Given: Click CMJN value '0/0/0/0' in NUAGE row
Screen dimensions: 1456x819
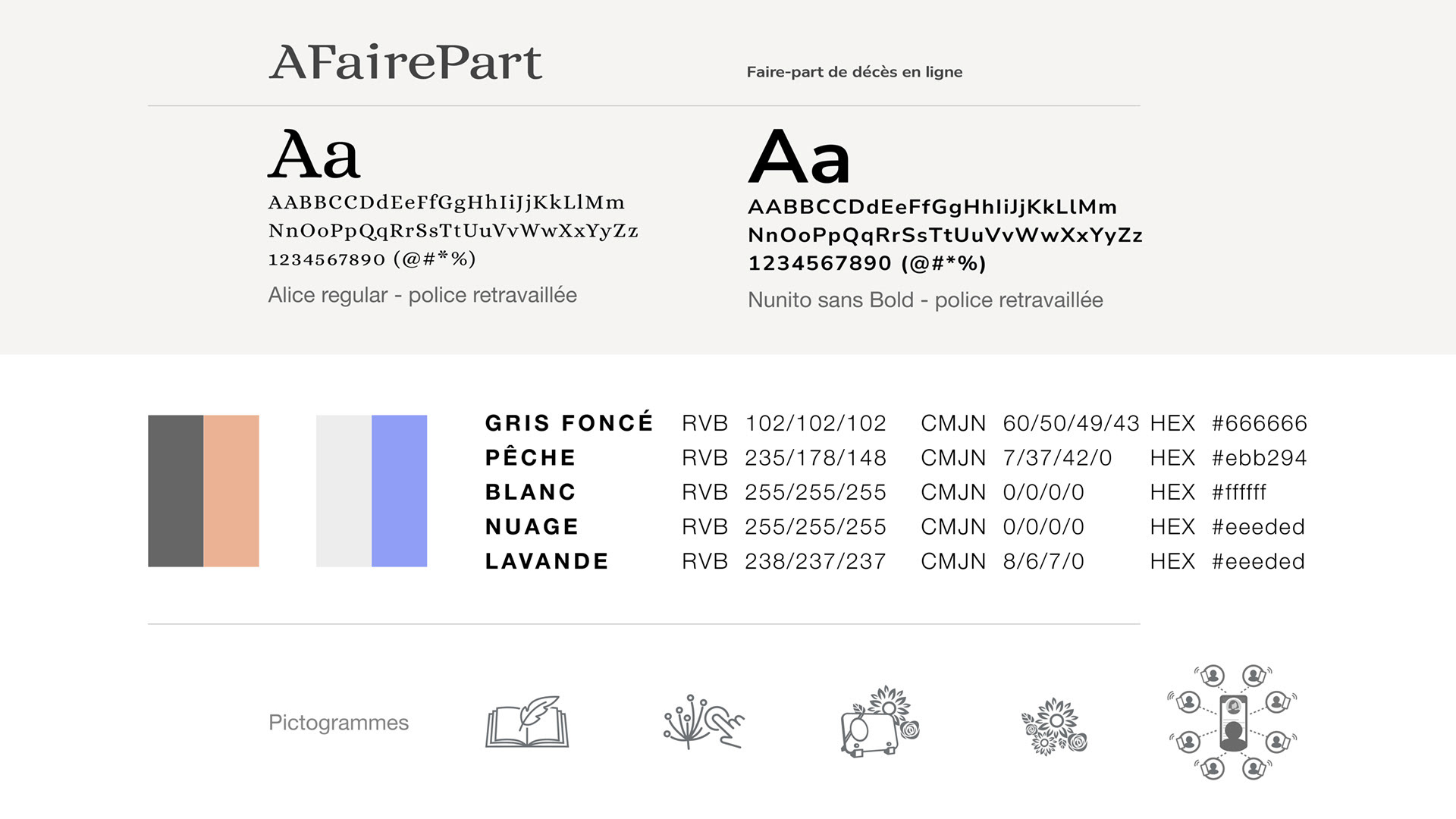Looking at the screenshot, I should click(1043, 527).
